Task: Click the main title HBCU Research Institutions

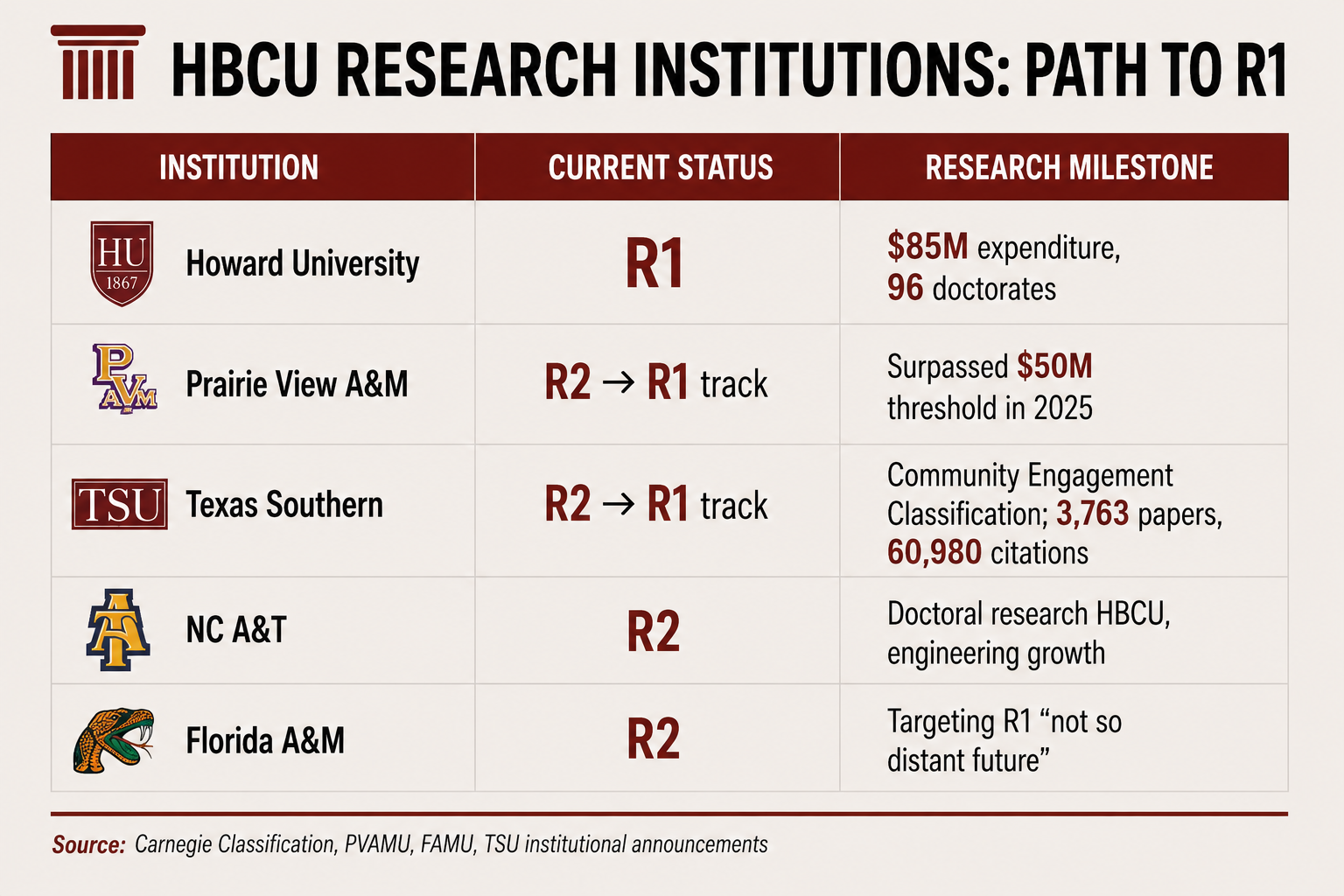Action: pos(729,69)
